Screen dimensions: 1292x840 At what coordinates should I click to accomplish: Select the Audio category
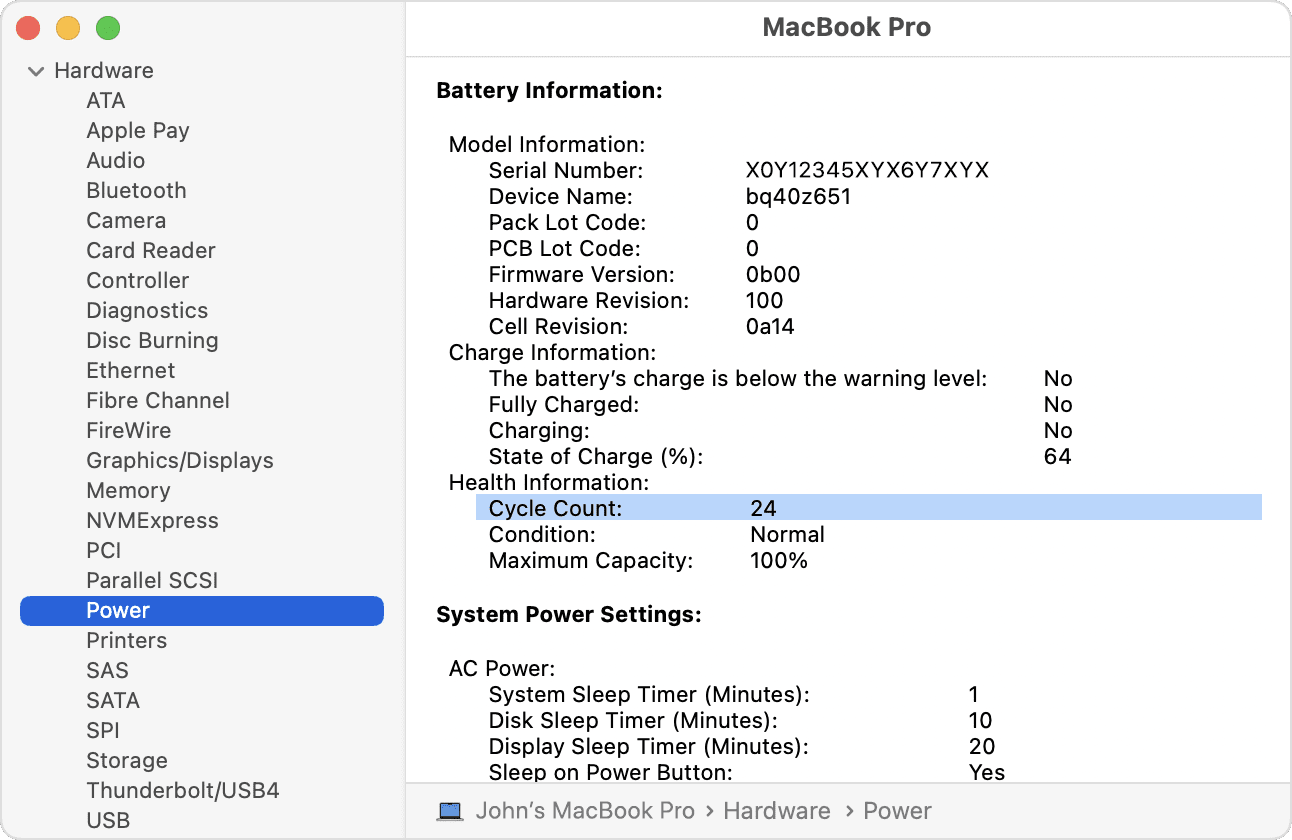(116, 160)
